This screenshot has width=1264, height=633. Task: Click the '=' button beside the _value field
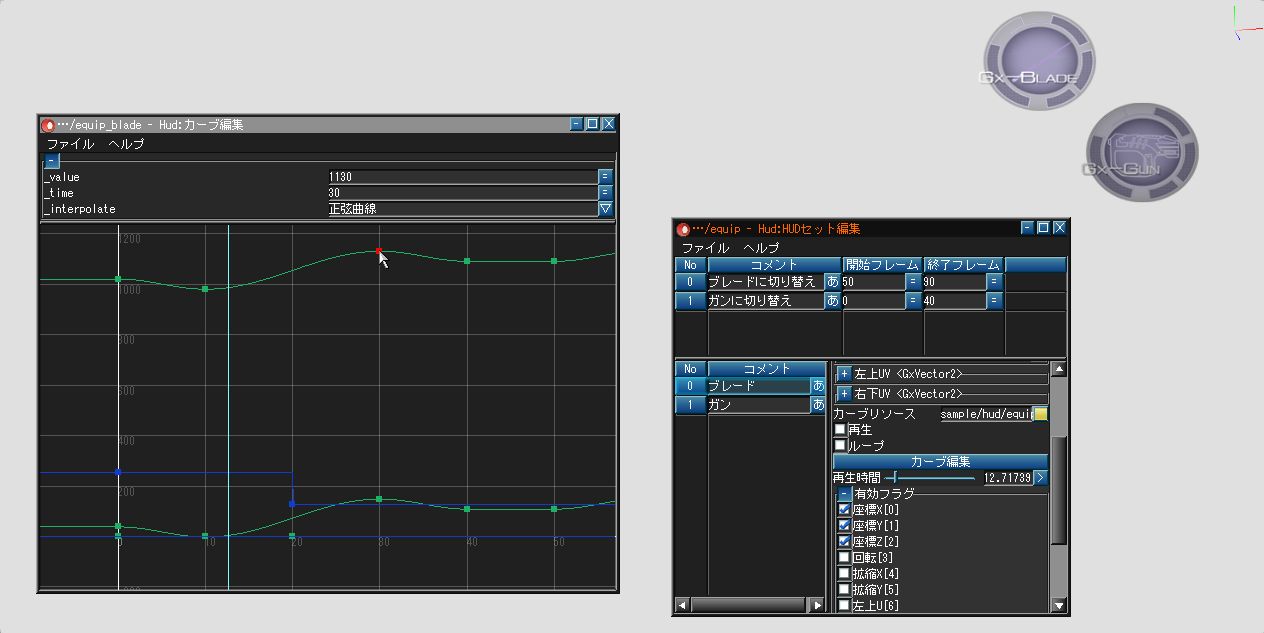click(605, 177)
